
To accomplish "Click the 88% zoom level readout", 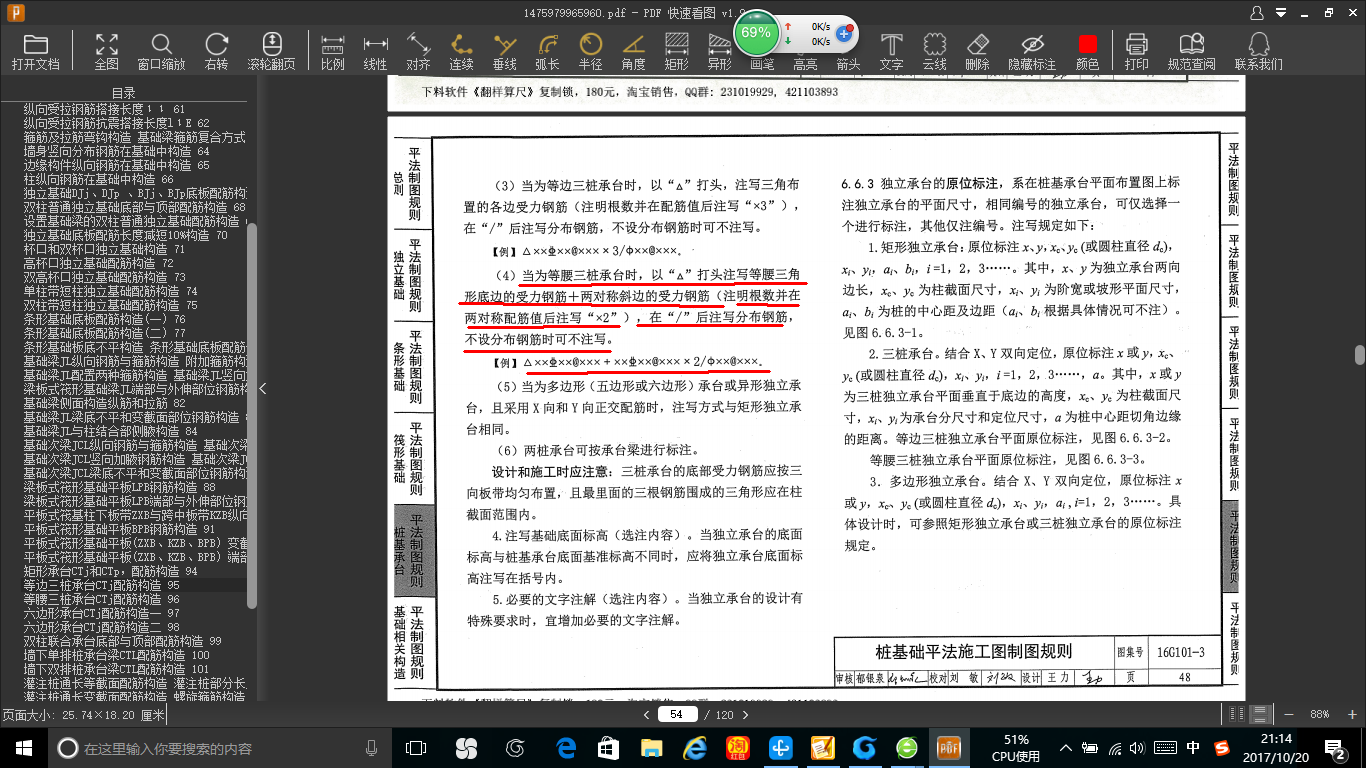I will [x=1319, y=714].
